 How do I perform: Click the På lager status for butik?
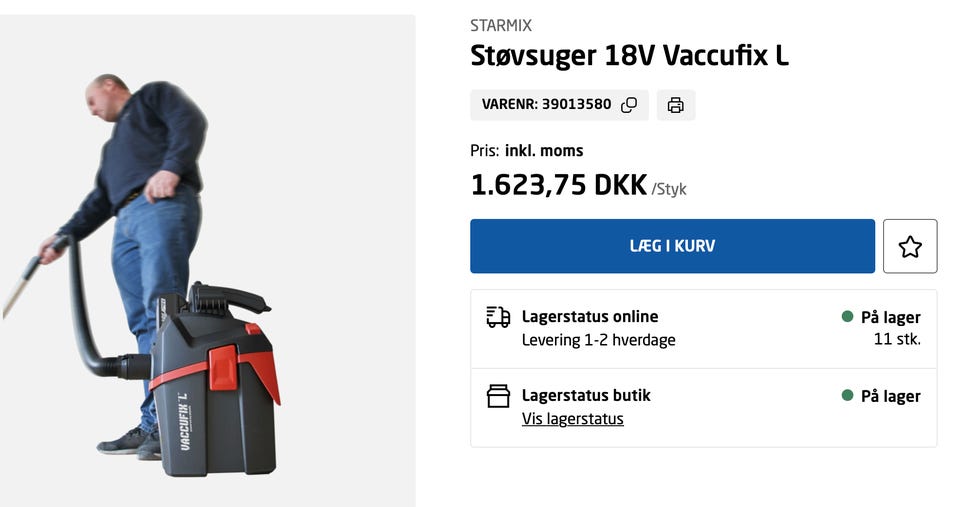tap(890, 396)
